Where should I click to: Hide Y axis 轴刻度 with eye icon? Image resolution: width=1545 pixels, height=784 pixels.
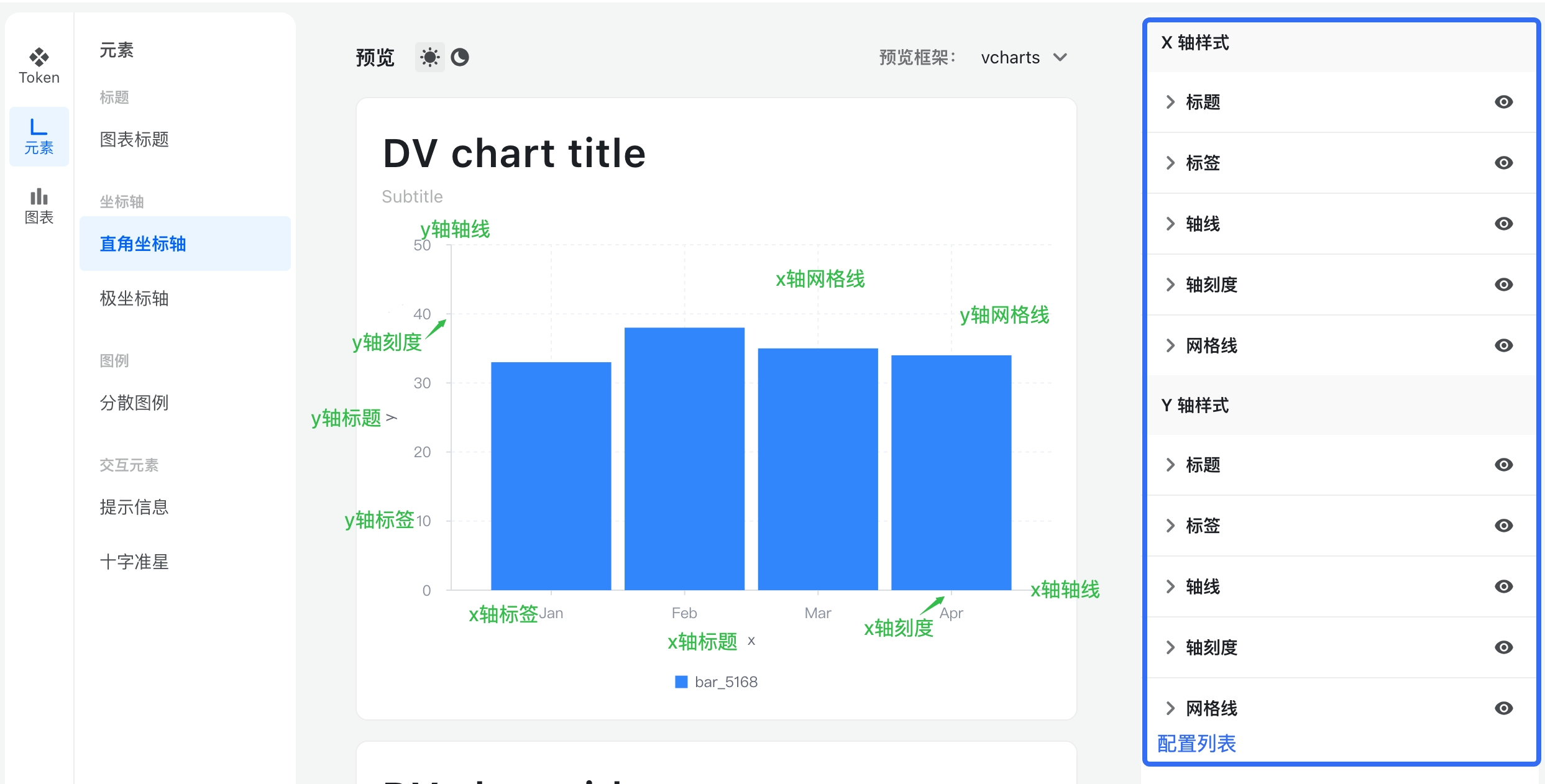click(x=1503, y=647)
